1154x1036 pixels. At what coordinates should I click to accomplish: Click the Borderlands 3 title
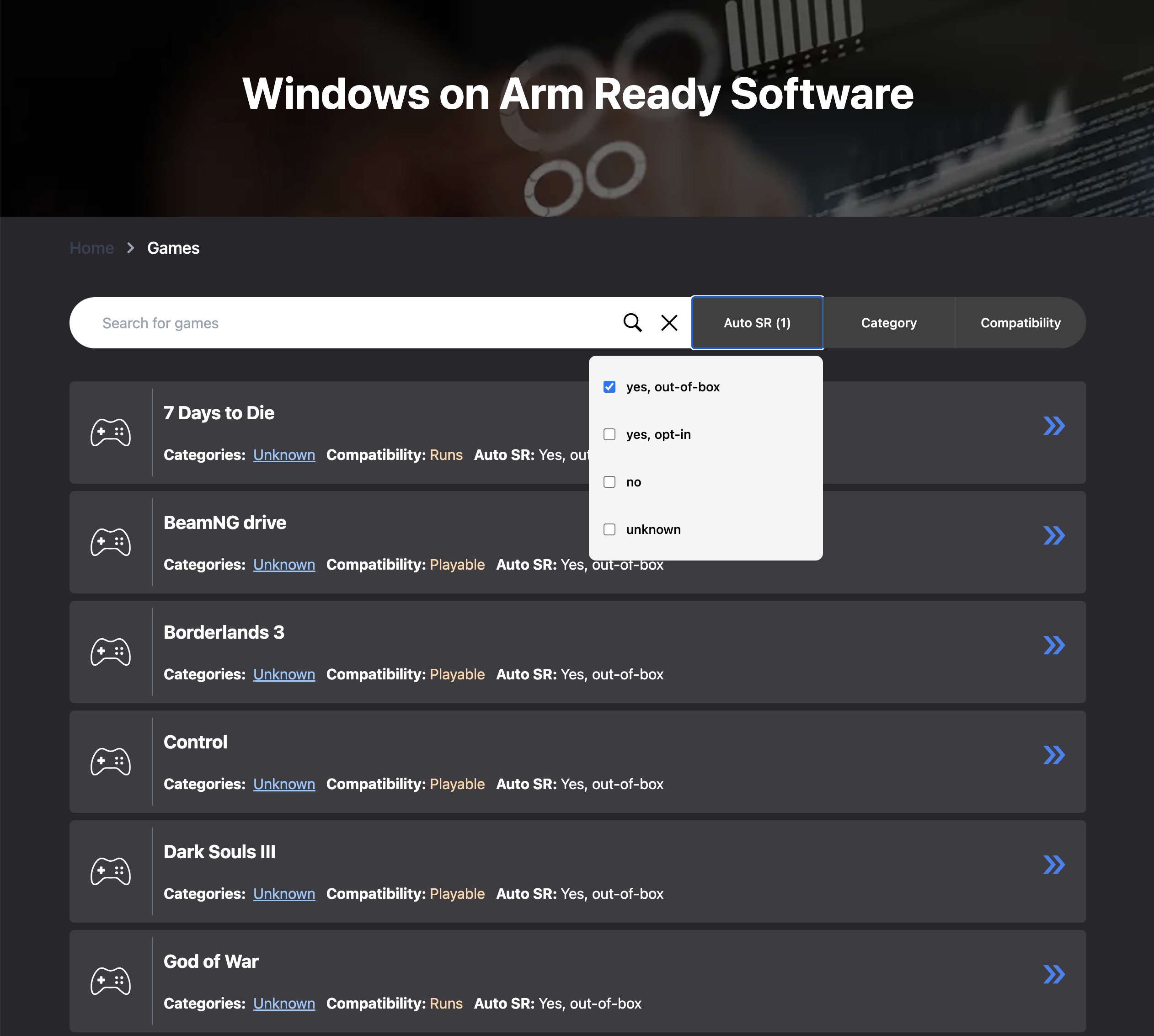224,632
